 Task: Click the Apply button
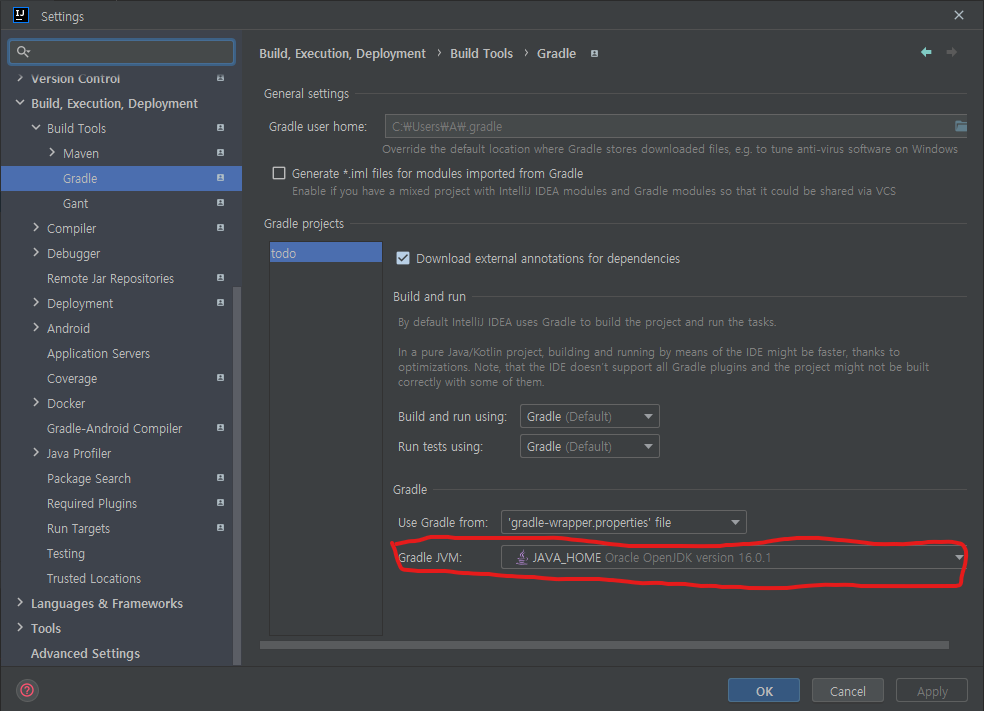pos(931,690)
